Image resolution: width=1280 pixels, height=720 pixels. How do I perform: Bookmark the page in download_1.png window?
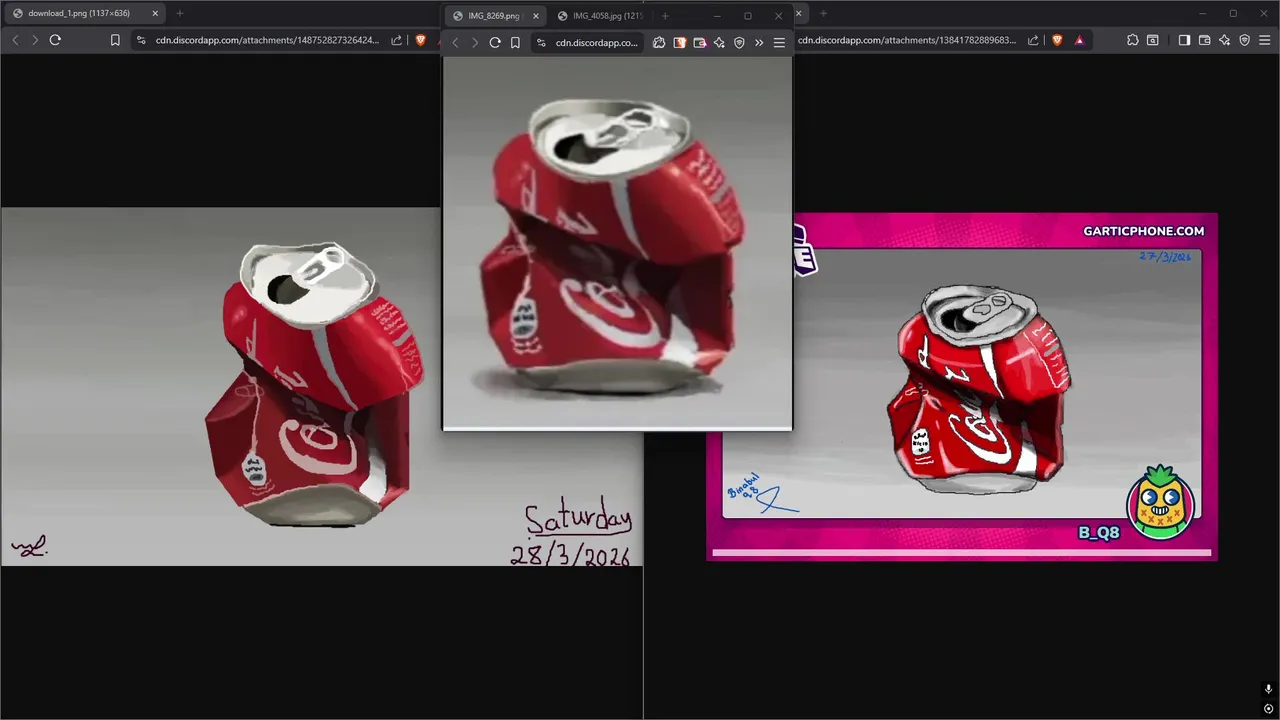point(115,40)
